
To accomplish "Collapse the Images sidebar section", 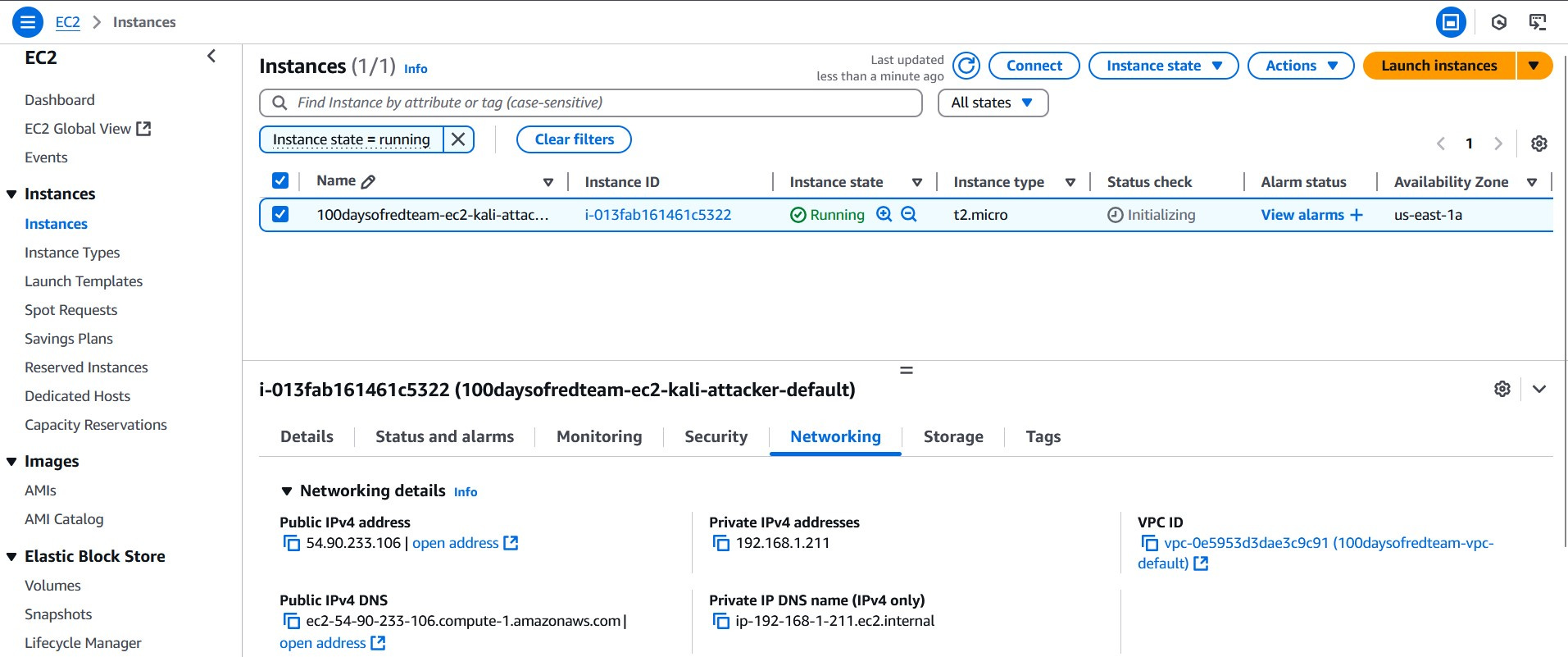I will coord(11,462).
